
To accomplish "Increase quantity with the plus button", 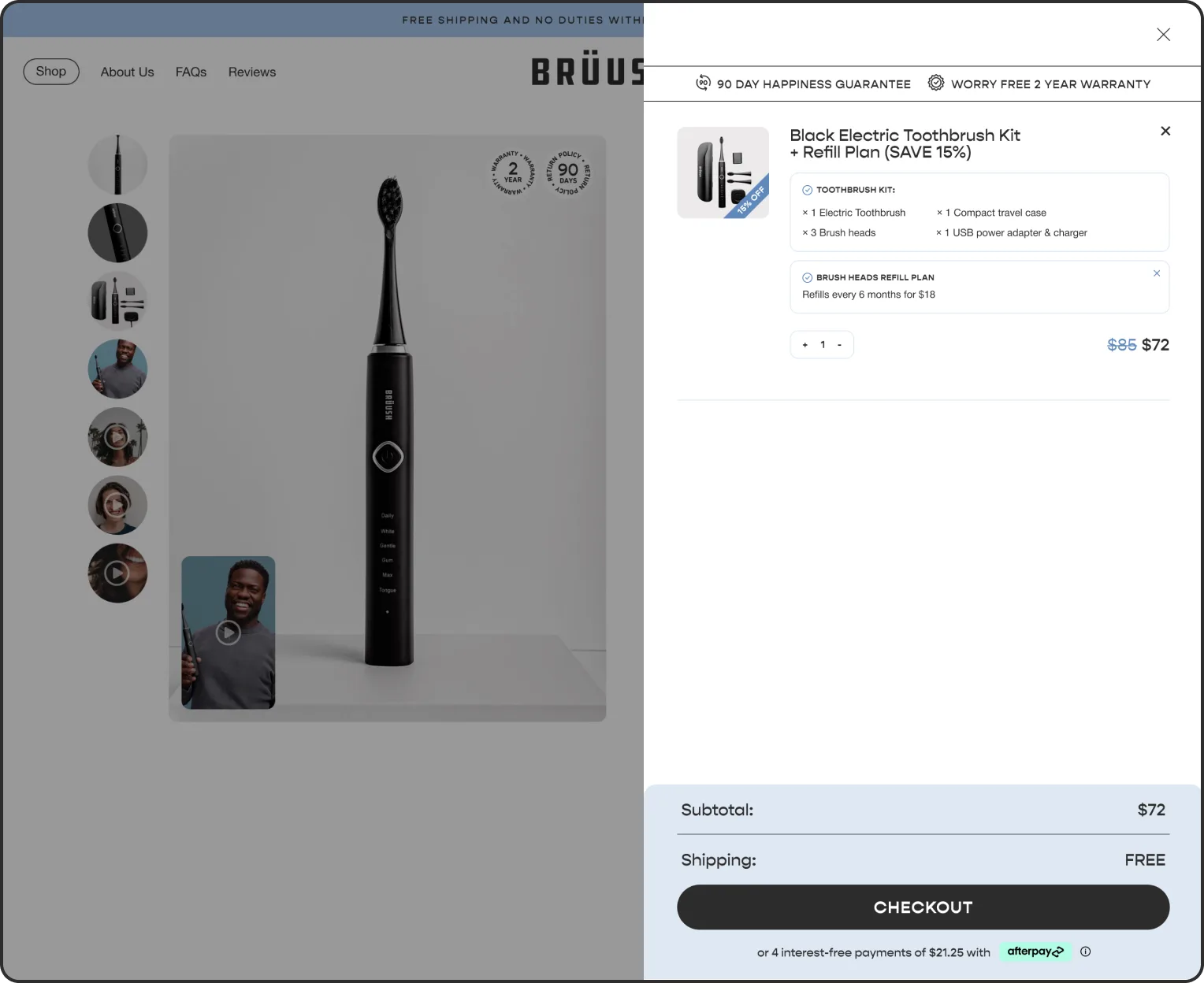I will [805, 345].
